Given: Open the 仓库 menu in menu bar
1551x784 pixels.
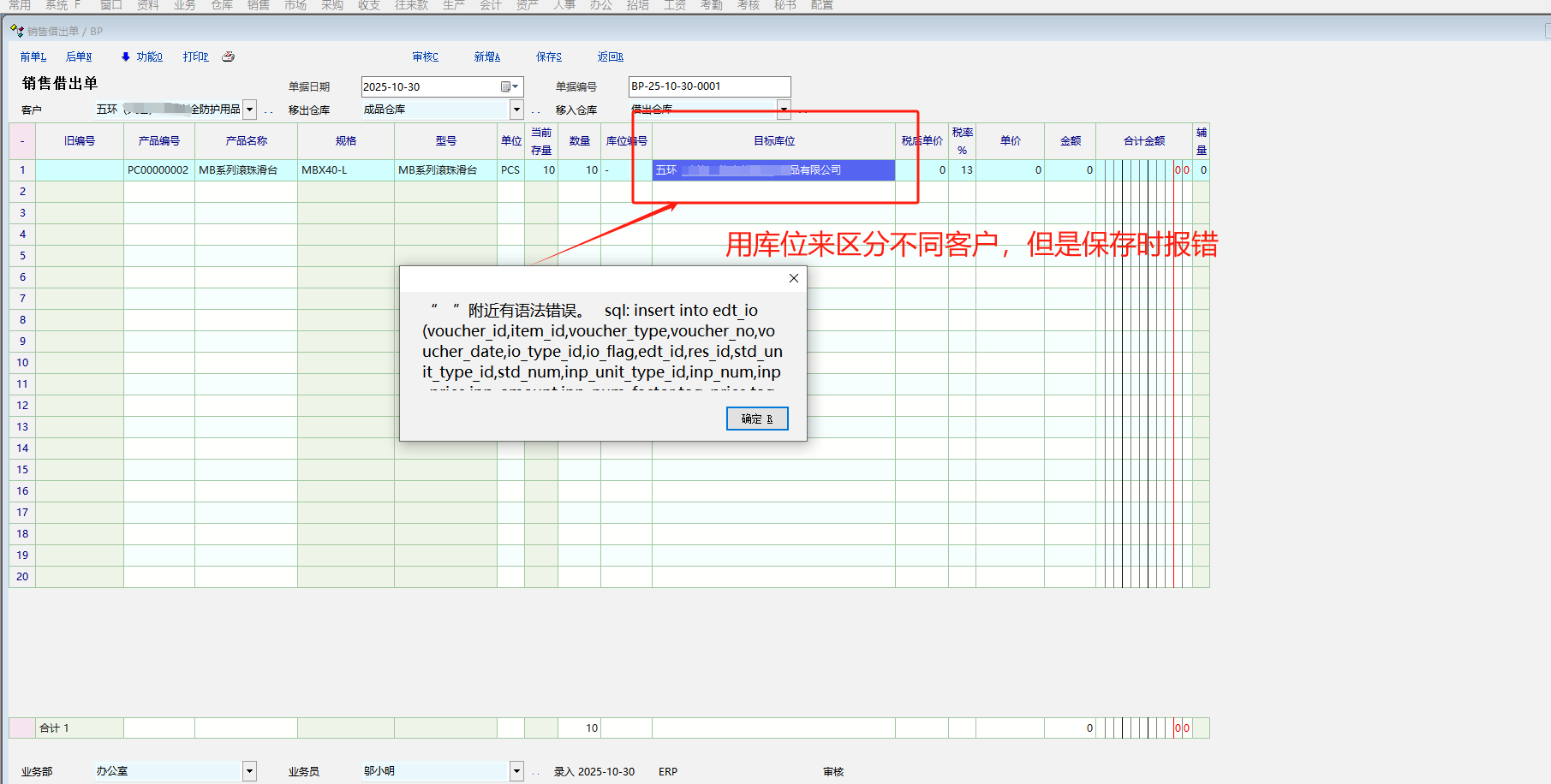Looking at the screenshot, I should pyautogui.click(x=222, y=5).
